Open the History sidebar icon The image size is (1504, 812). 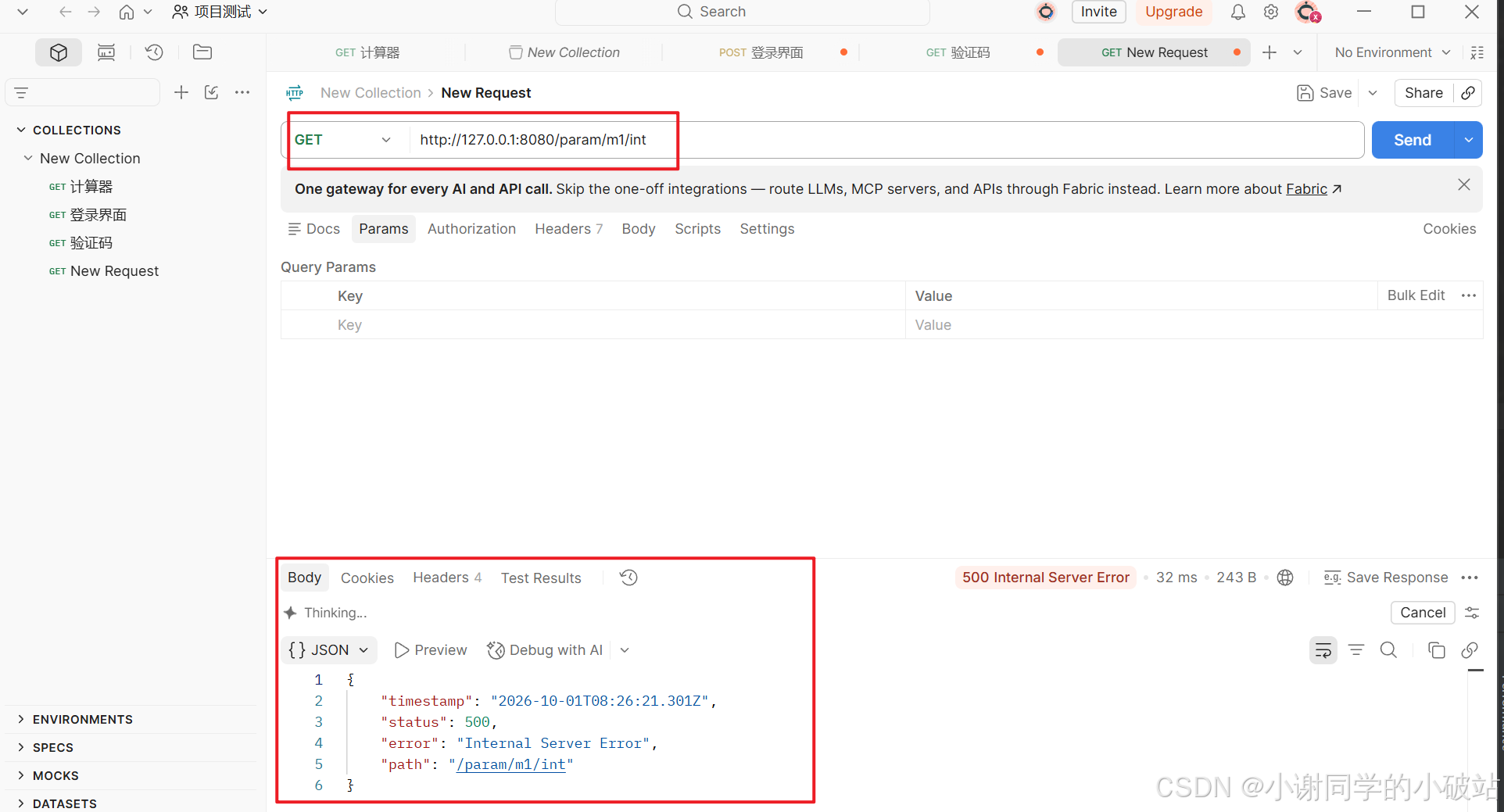pyautogui.click(x=154, y=52)
